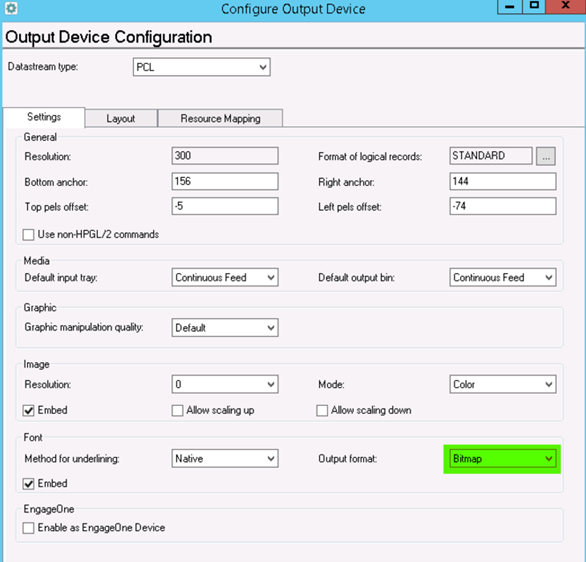
Task: Open the Method for underlining dropdown
Action: coord(225,458)
